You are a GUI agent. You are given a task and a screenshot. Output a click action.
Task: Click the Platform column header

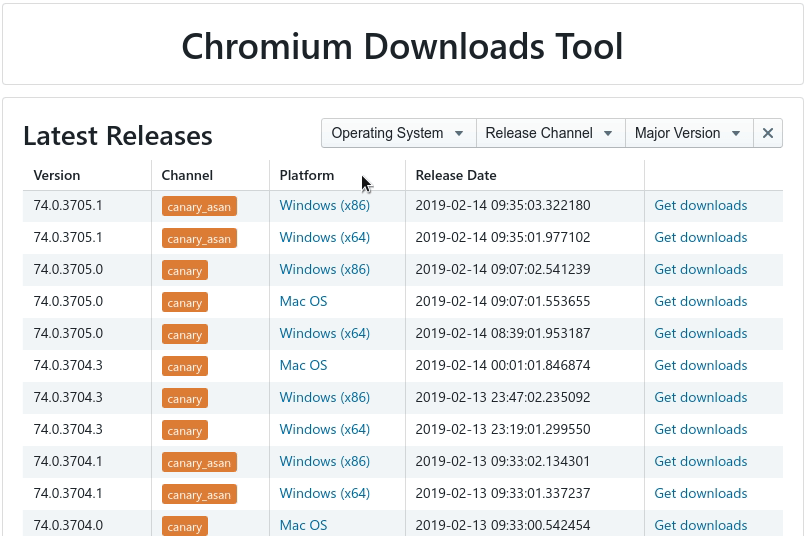[307, 176]
